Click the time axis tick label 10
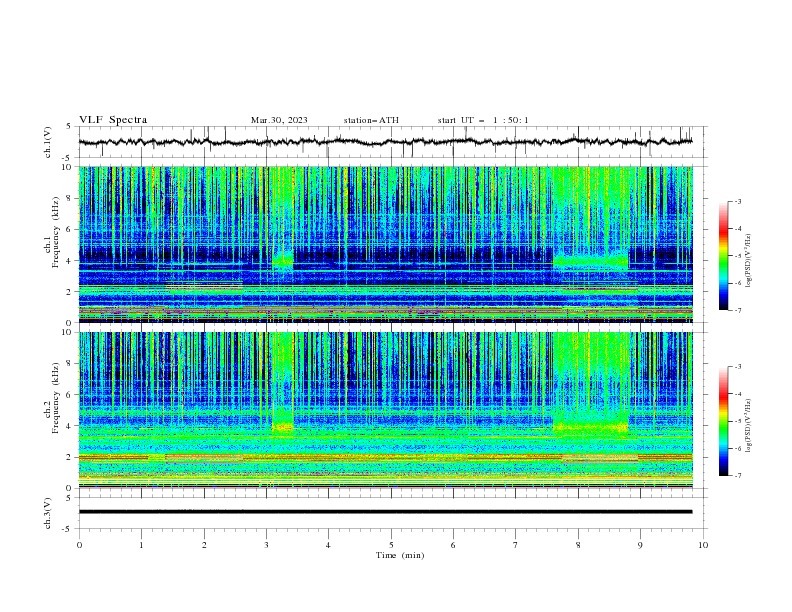 [x=703, y=545]
